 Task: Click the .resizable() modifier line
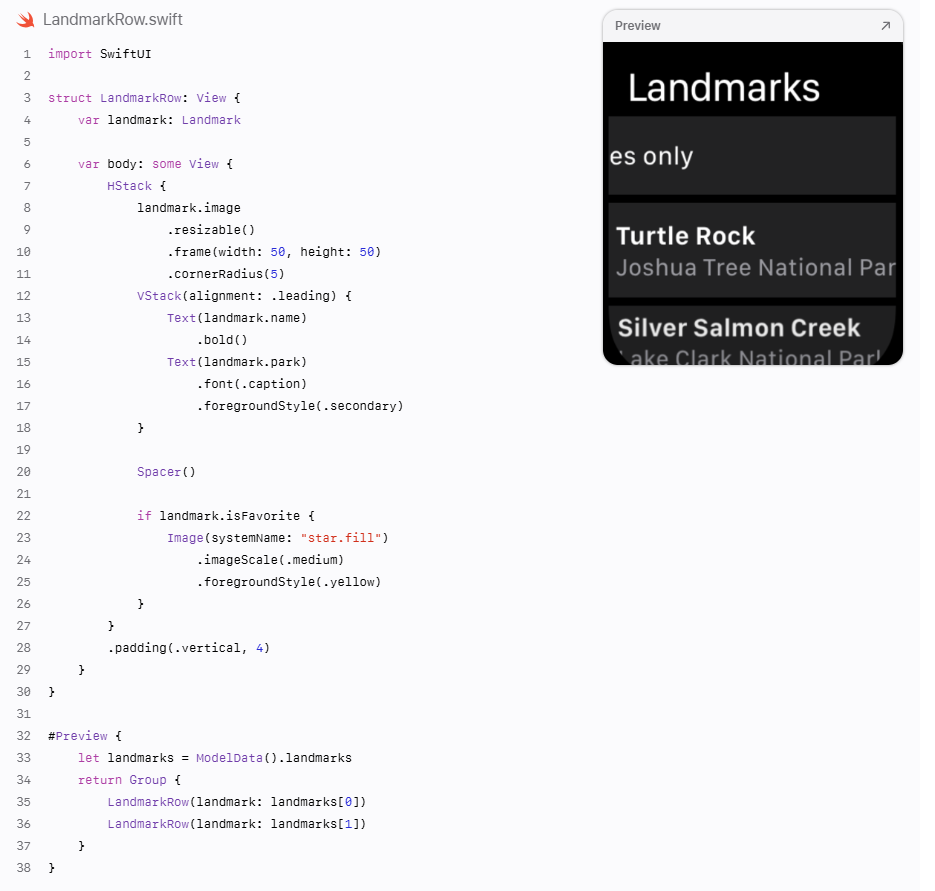[x=211, y=230]
